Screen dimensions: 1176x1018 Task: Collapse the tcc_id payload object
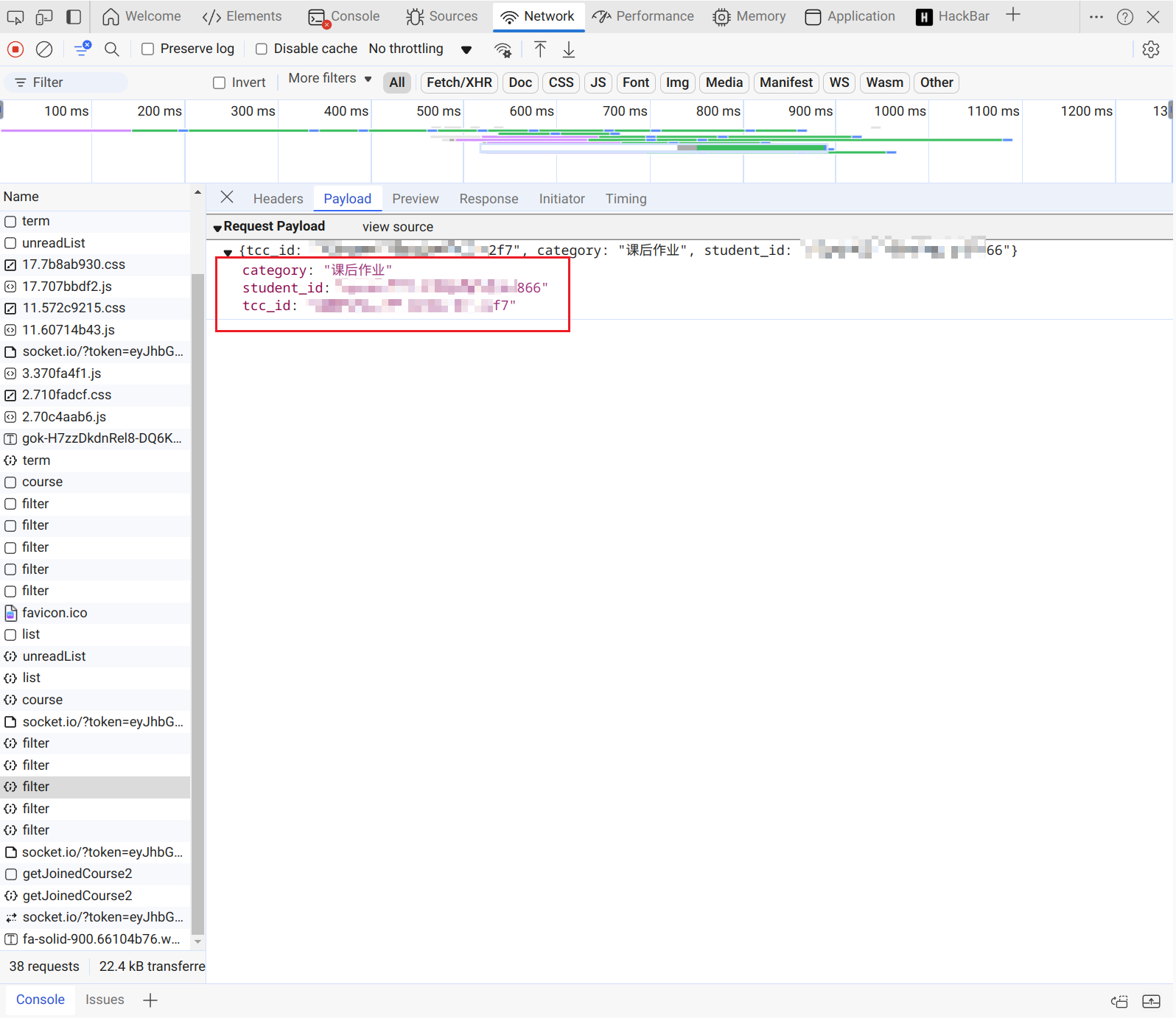tap(228, 252)
